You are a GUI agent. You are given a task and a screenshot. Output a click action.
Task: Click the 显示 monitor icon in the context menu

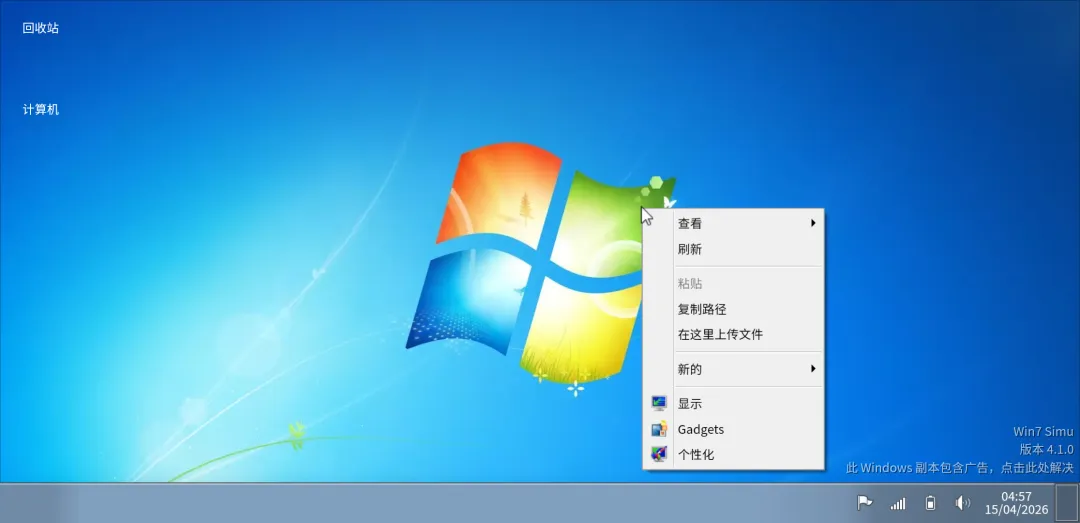[659, 403]
